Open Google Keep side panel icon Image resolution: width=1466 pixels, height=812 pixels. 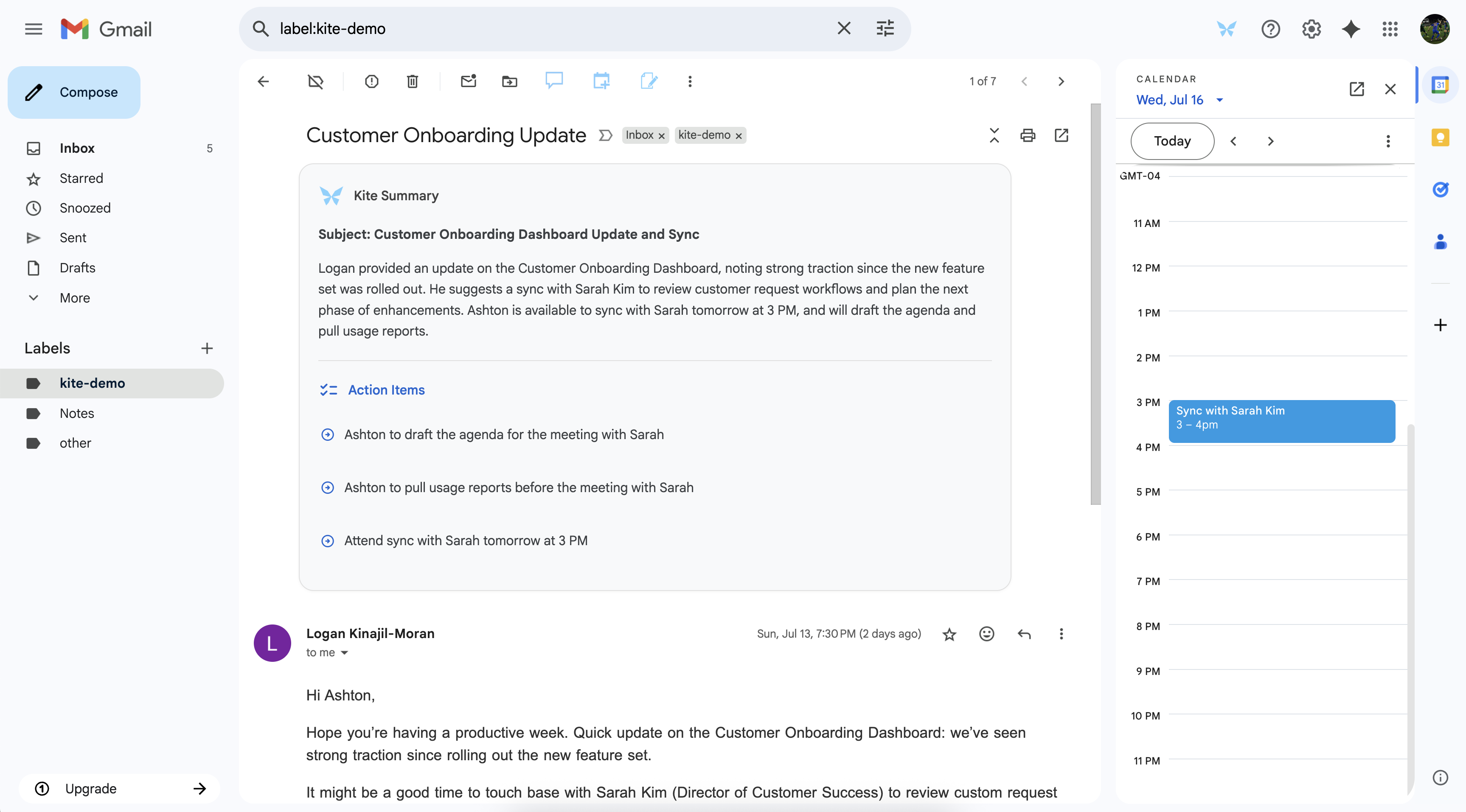click(x=1440, y=137)
